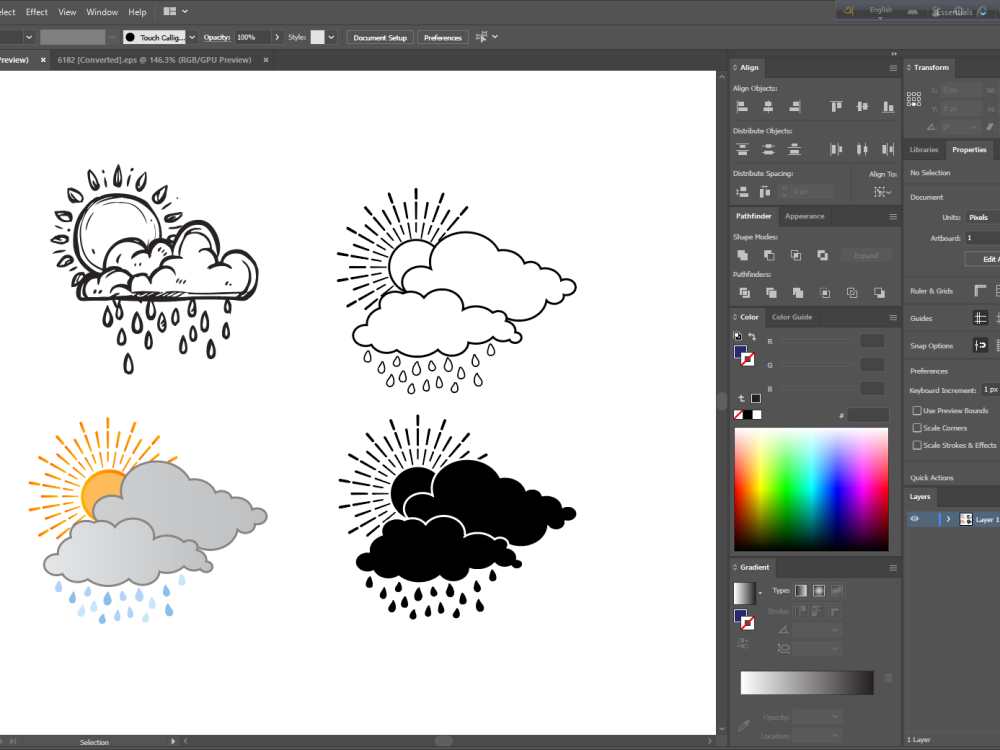1000x750 pixels.
Task: Enable Scale Strokes & Effects checkbox
Action: [x=917, y=445]
